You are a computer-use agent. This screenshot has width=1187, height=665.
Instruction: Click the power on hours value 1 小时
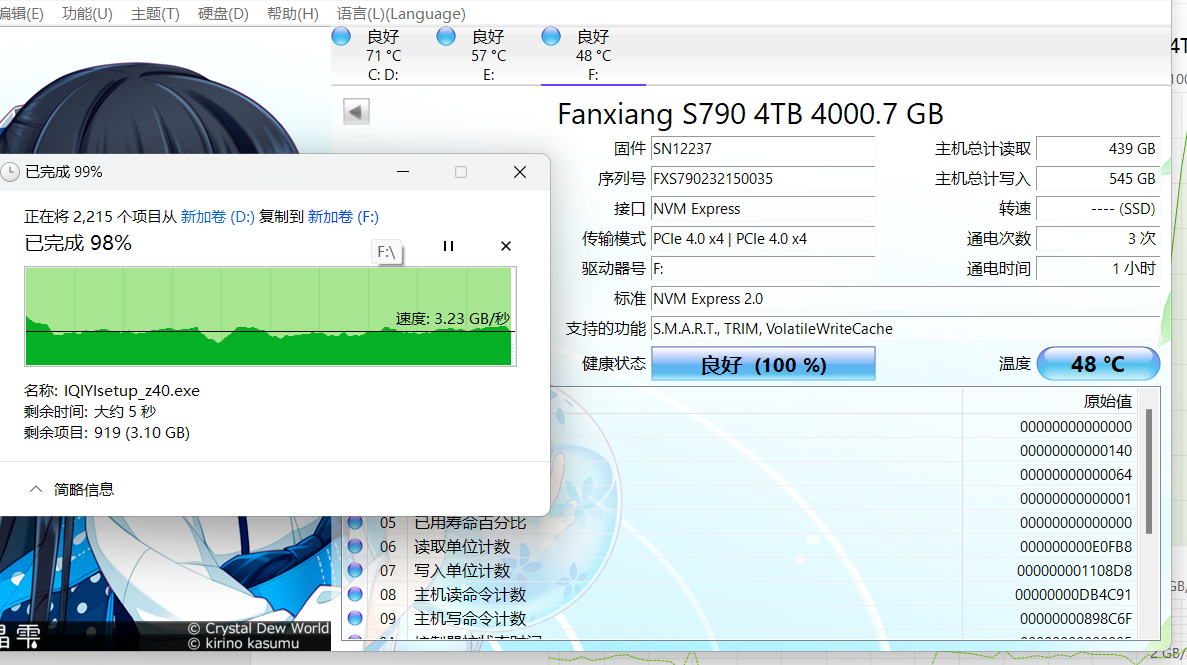(x=1098, y=269)
